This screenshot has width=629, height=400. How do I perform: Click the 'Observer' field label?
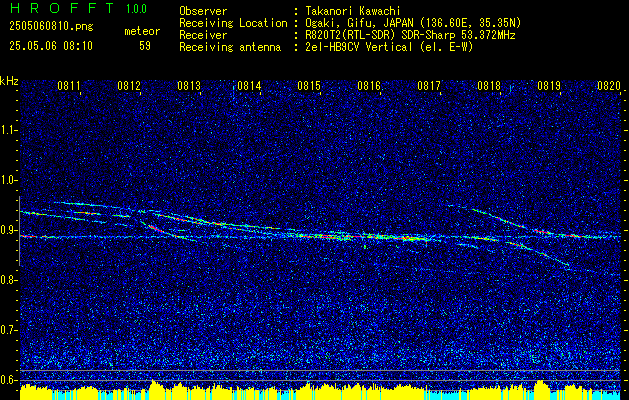coord(203,11)
